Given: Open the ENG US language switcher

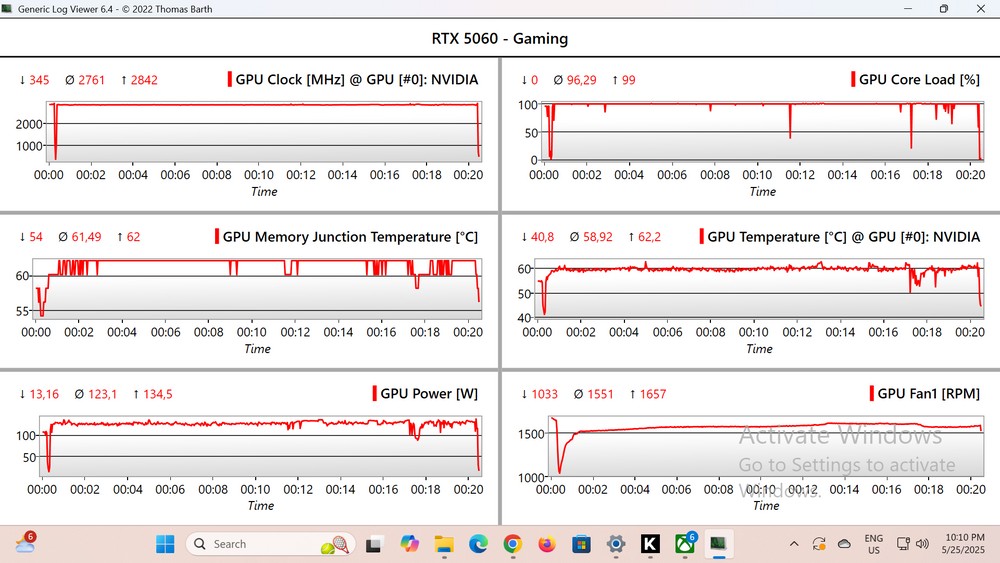Looking at the screenshot, I should coord(873,544).
